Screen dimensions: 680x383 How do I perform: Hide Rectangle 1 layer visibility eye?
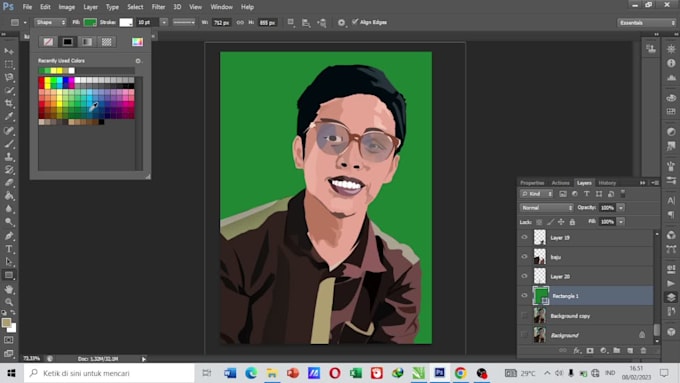click(524, 296)
